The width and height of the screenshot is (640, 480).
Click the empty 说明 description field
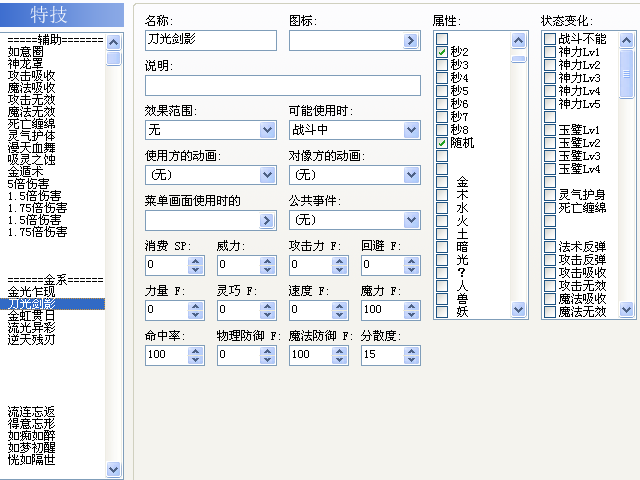point(282,85)
